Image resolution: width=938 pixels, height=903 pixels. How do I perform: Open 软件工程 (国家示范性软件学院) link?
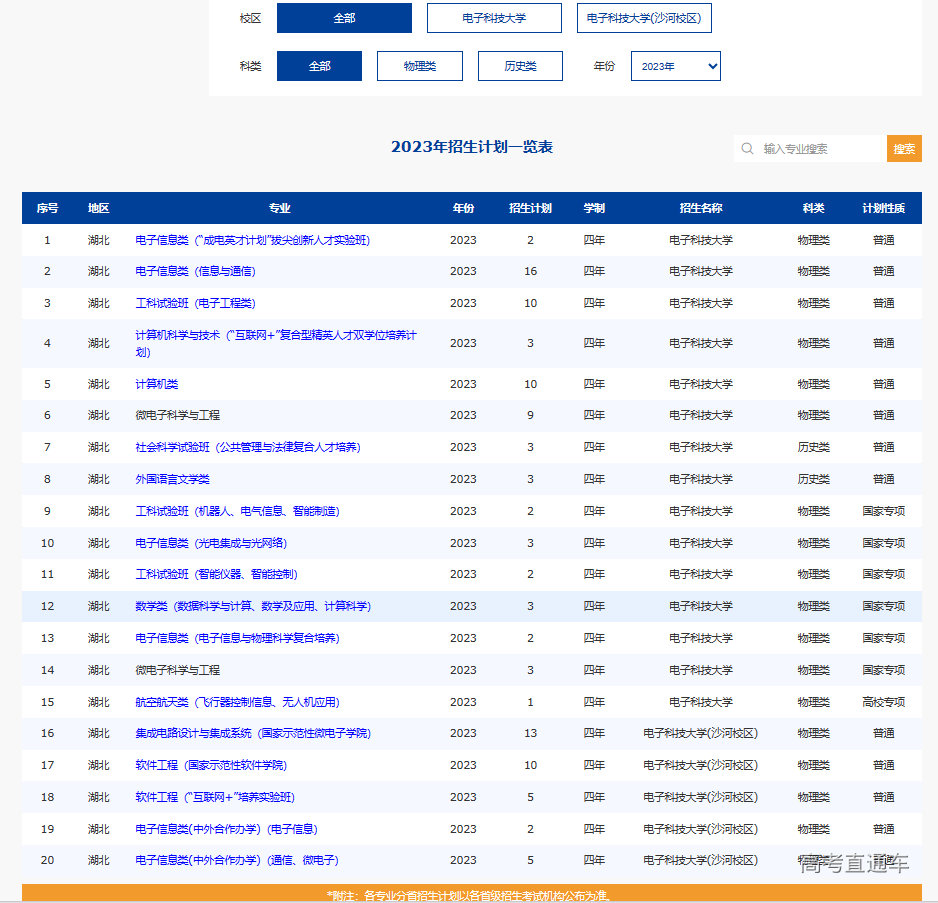(x=210, y=765)
